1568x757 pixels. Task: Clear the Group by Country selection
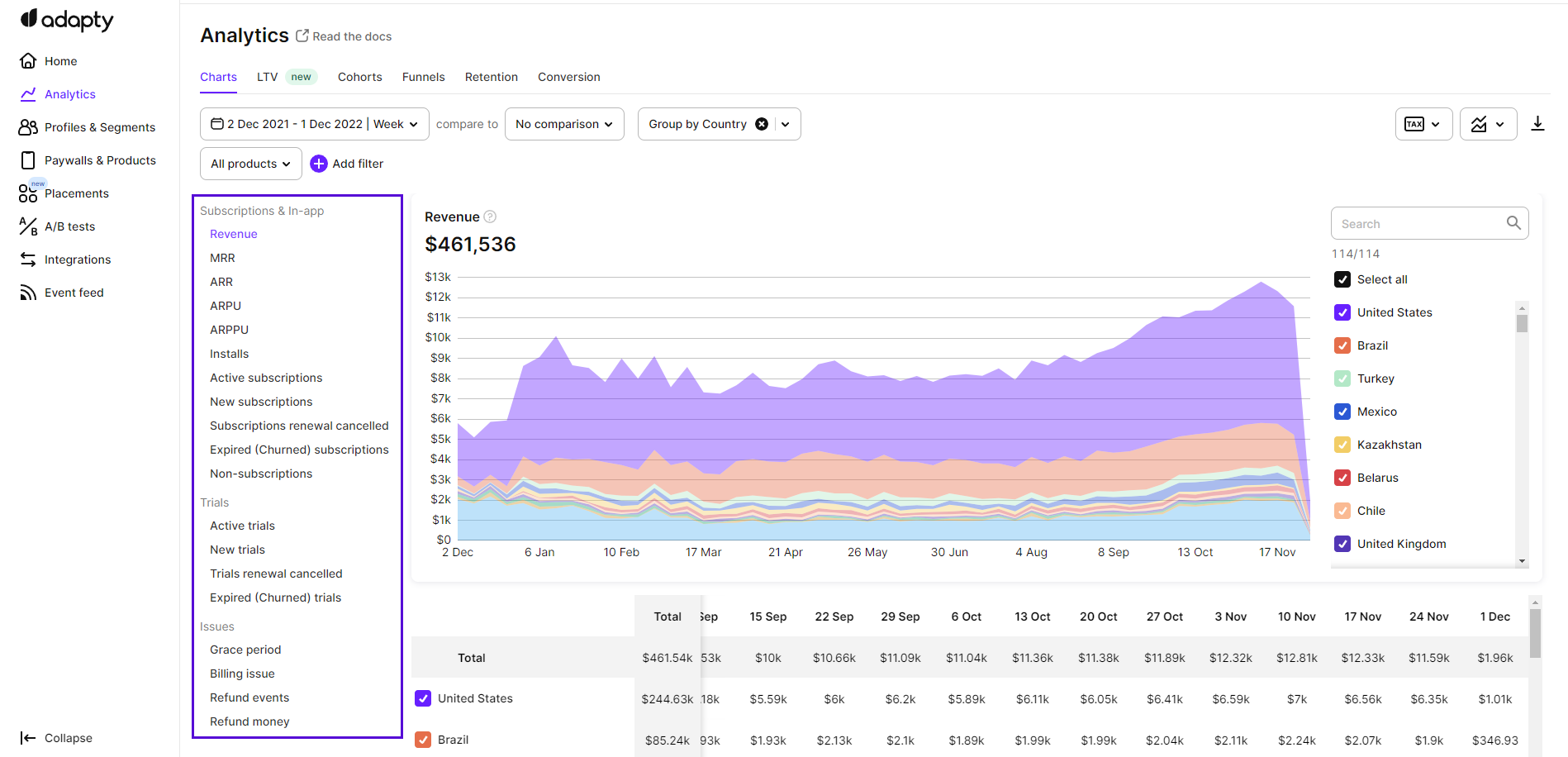point(762,124)
